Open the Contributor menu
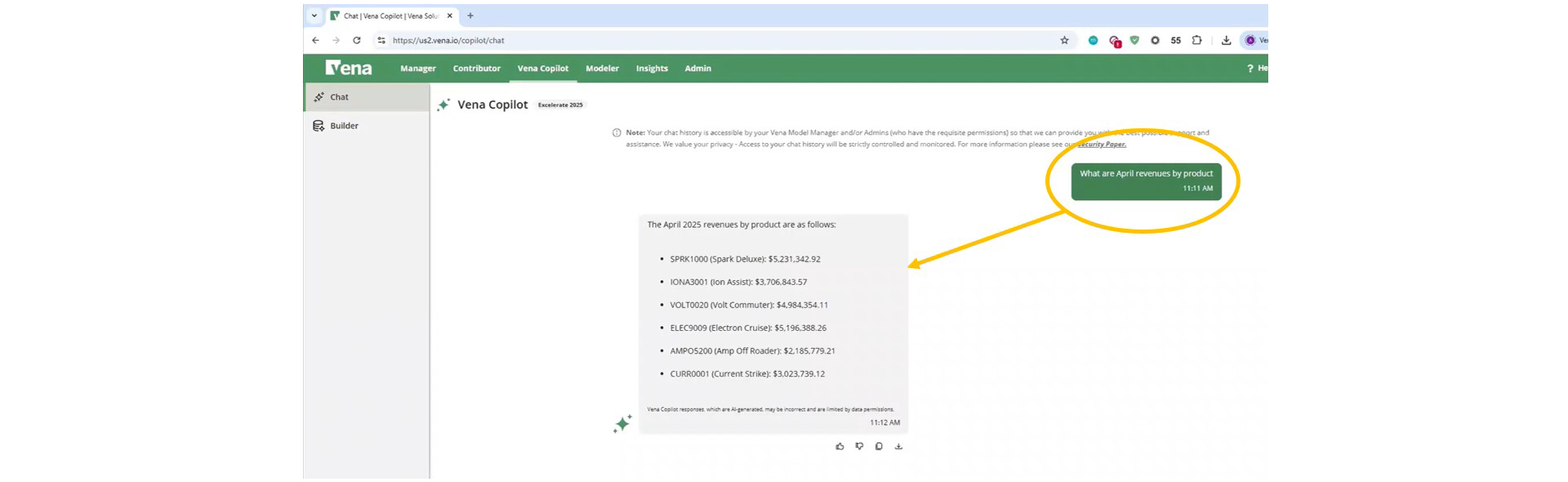The width and height of the screenshot is (1568, 482). tap(477, 69)
